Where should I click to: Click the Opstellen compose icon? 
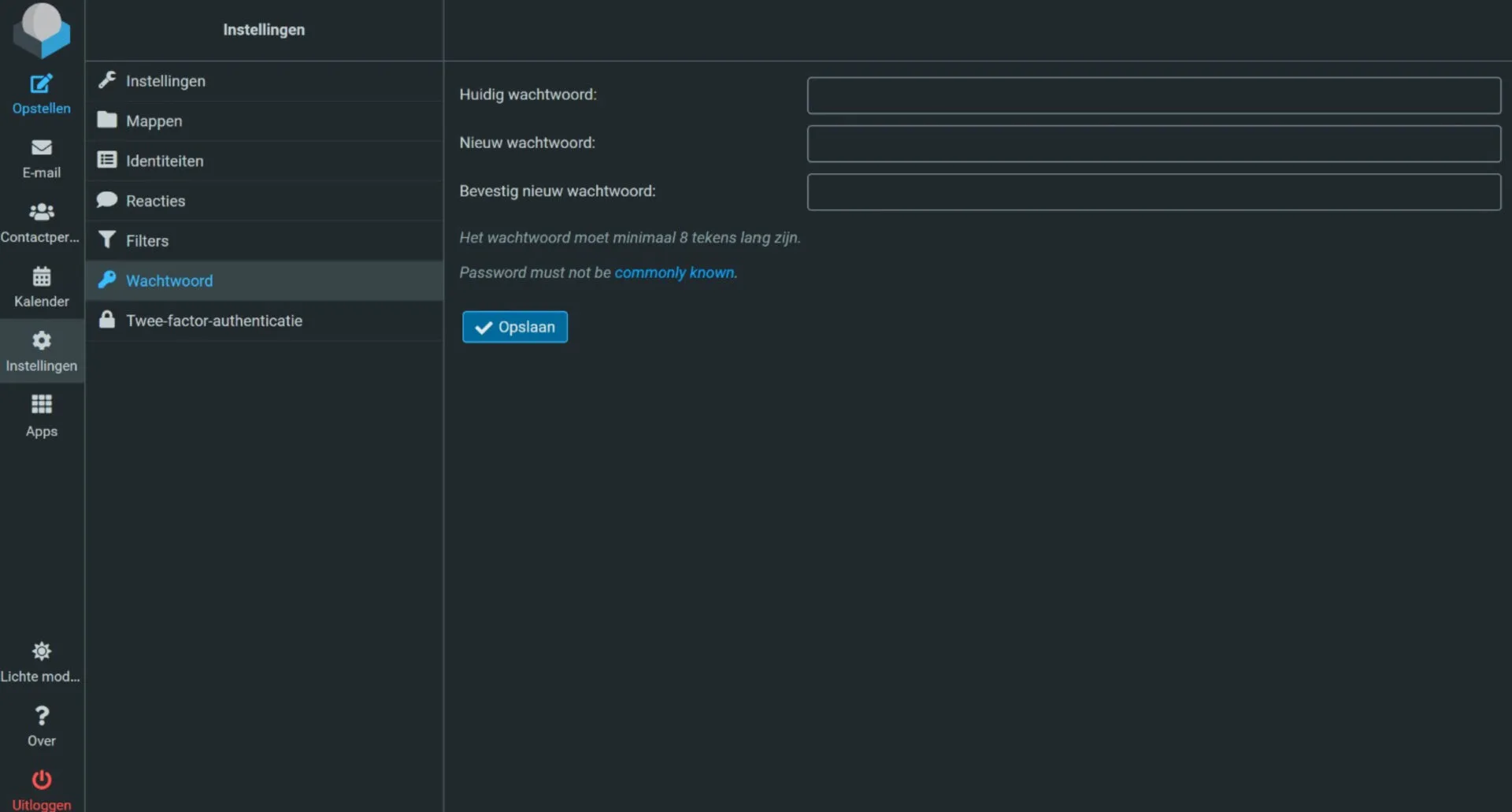41,84
